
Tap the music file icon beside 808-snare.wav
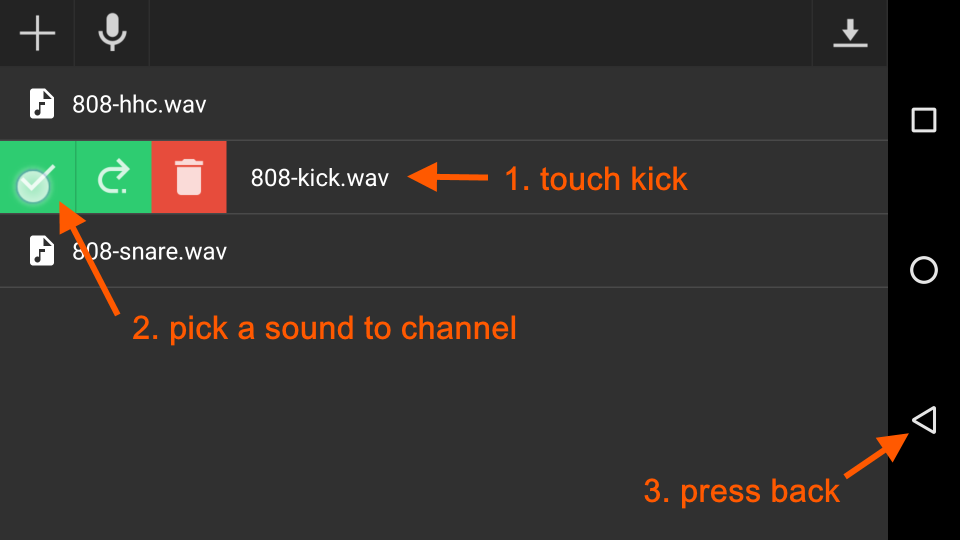click(x=41, y=251)
